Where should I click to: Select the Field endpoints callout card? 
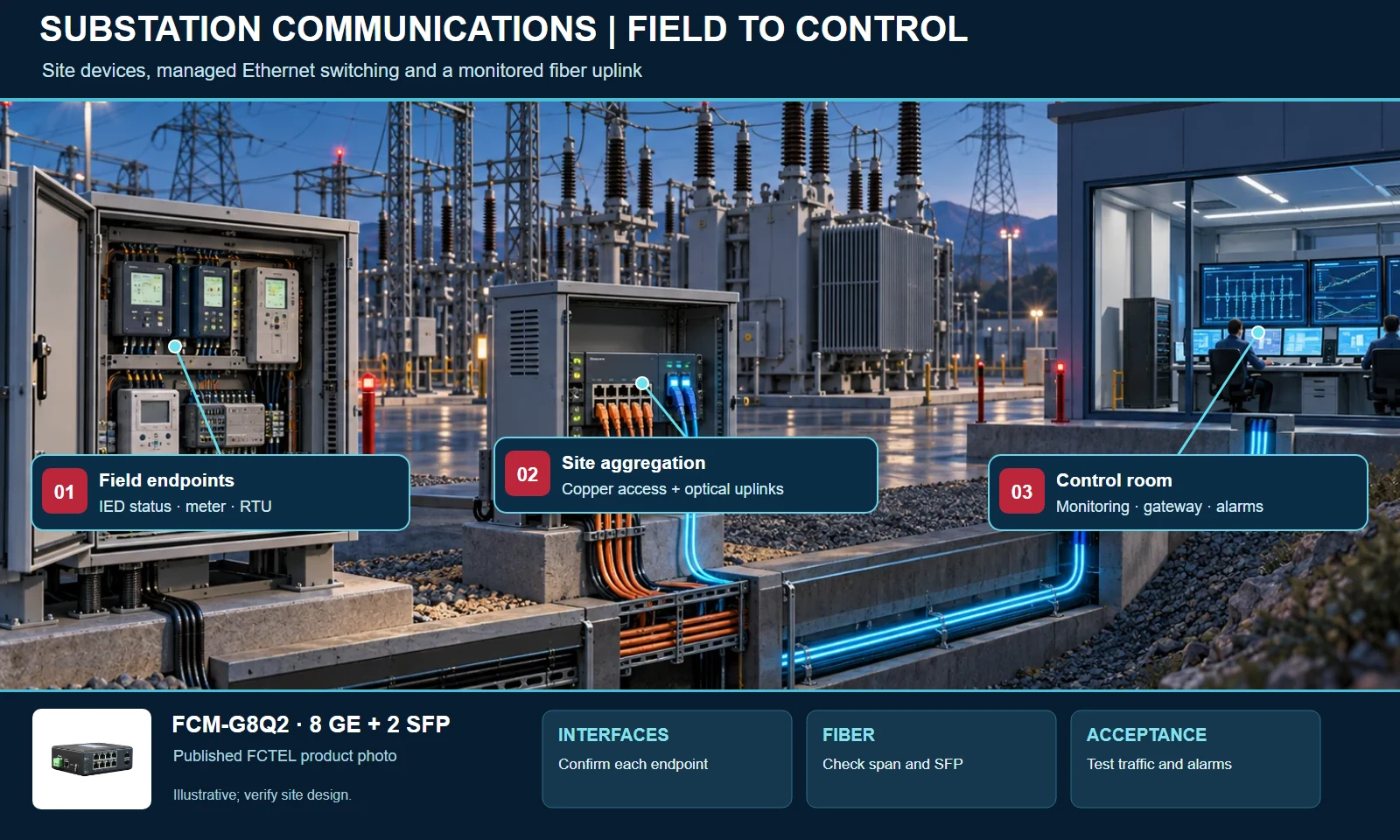tap(220, 493)
